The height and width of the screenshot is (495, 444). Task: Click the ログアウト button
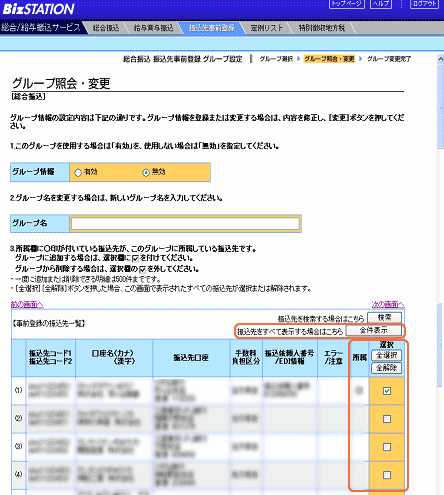tap(424, 4)
